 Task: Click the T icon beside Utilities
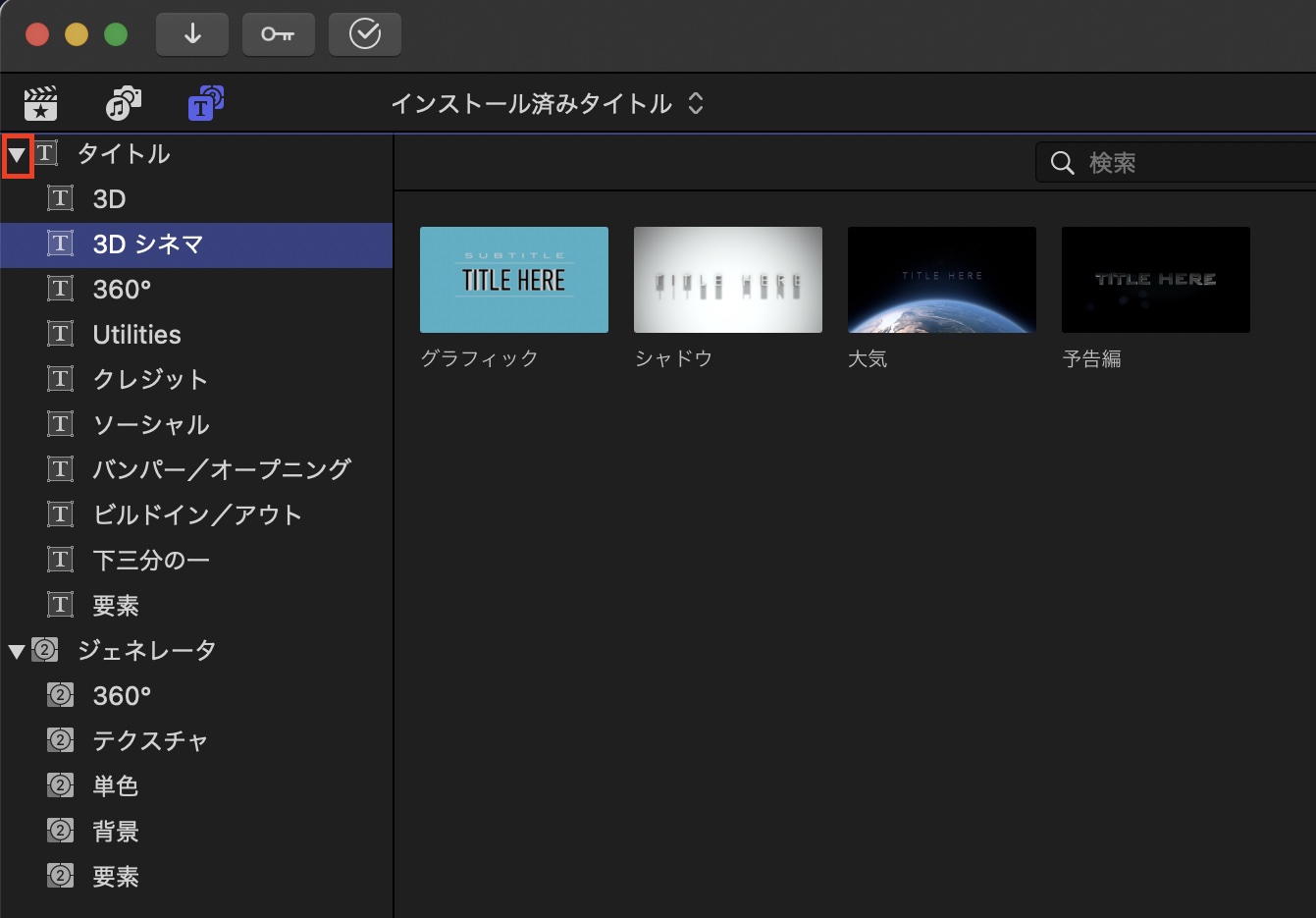pos(61,334)
